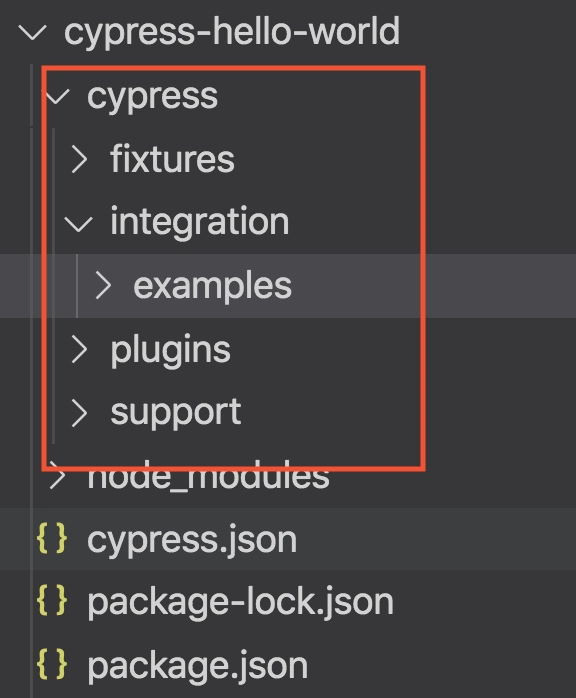The image size is (576, 698).
Task: Select the fixtures folder name
Action: [172, 159]
